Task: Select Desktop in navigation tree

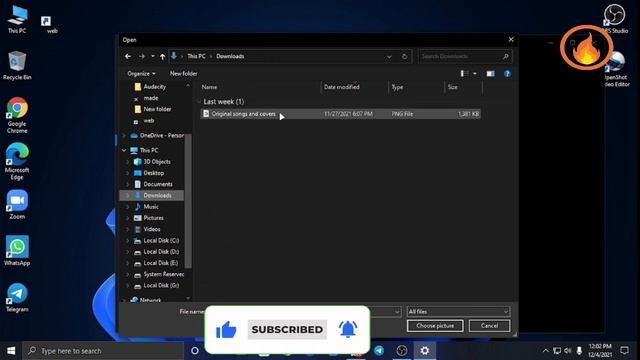Action: click(x=149, y=173)
